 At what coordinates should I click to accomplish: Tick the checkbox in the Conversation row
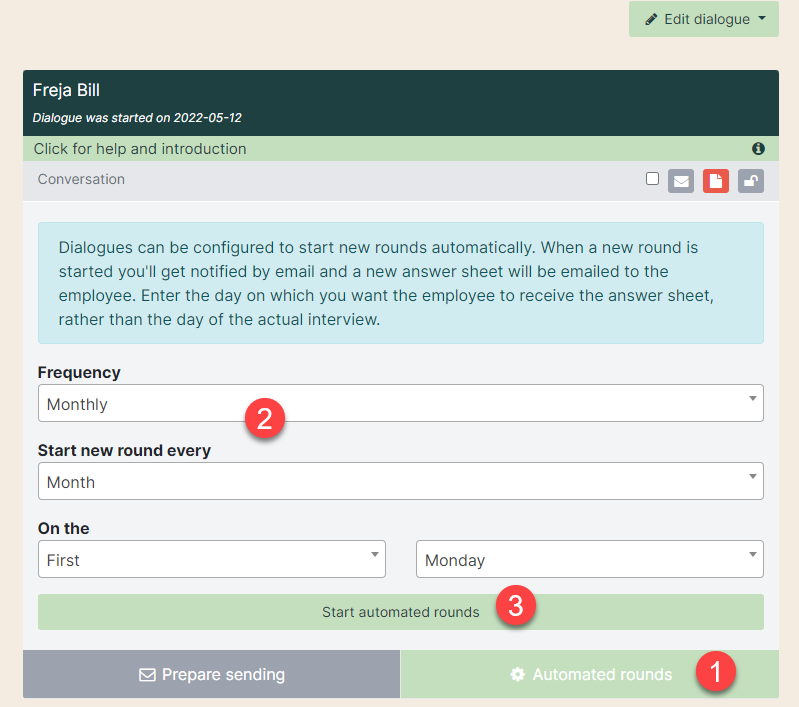coord(652,179)
